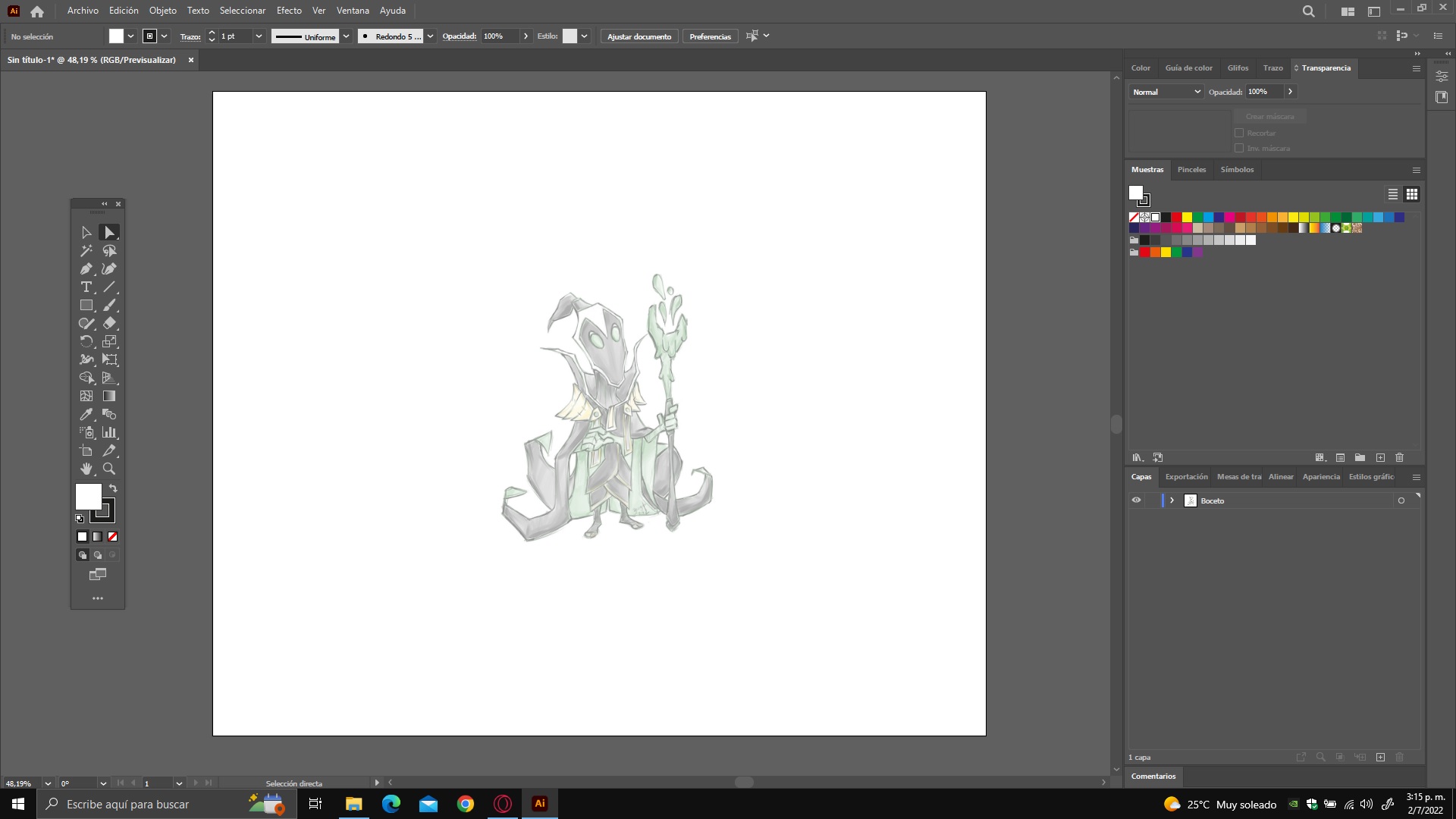Select the Shaper tool
The height and width of the screenshot is (819, 1456).
tap(86, 323)
